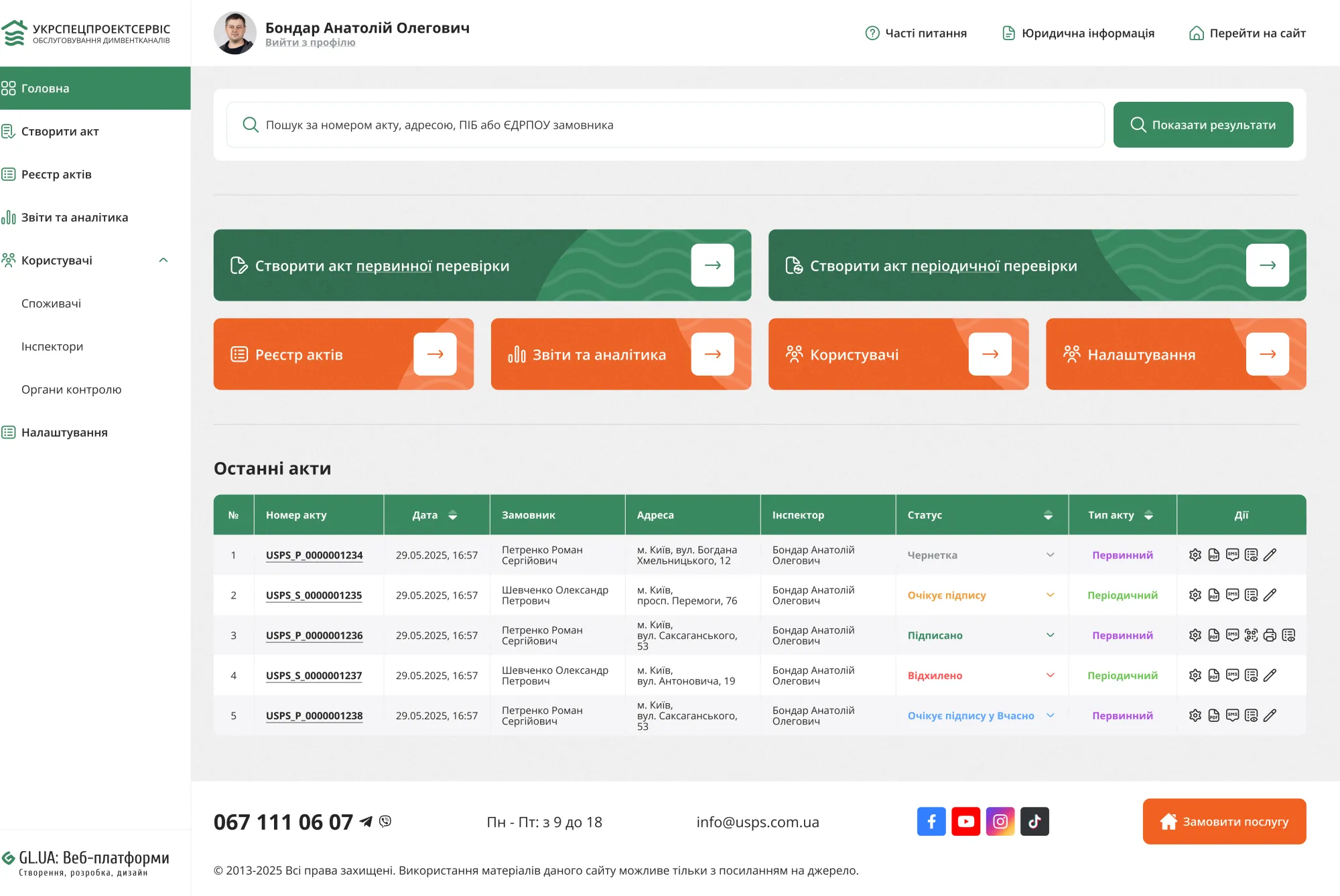
Task: Download PDF for act USPS_S_0000001237
Action: tap(1213, 676)
